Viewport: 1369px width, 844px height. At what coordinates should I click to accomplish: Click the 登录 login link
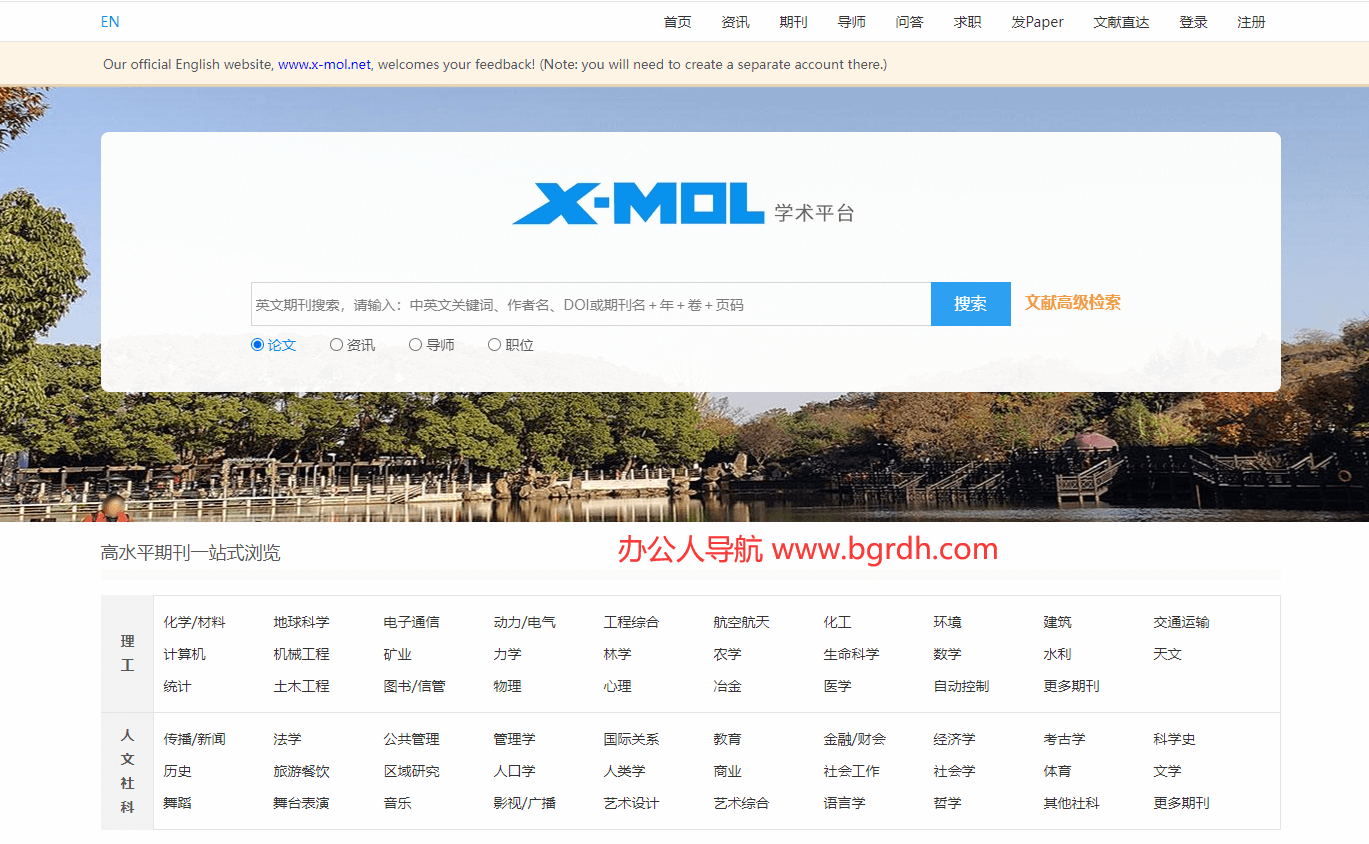pyautogui.click(x=1192, y=21)
